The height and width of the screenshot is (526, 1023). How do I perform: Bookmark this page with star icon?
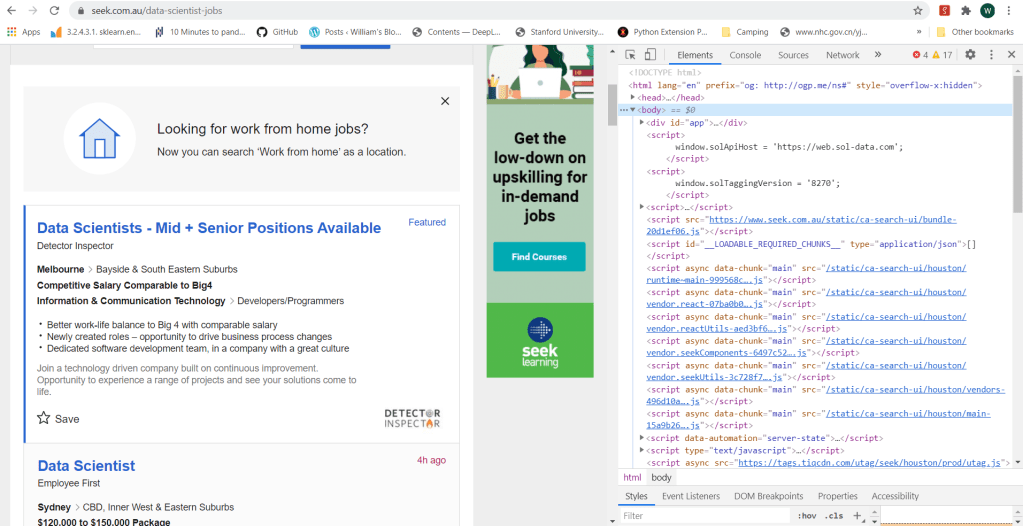click(x=918, y=11)
